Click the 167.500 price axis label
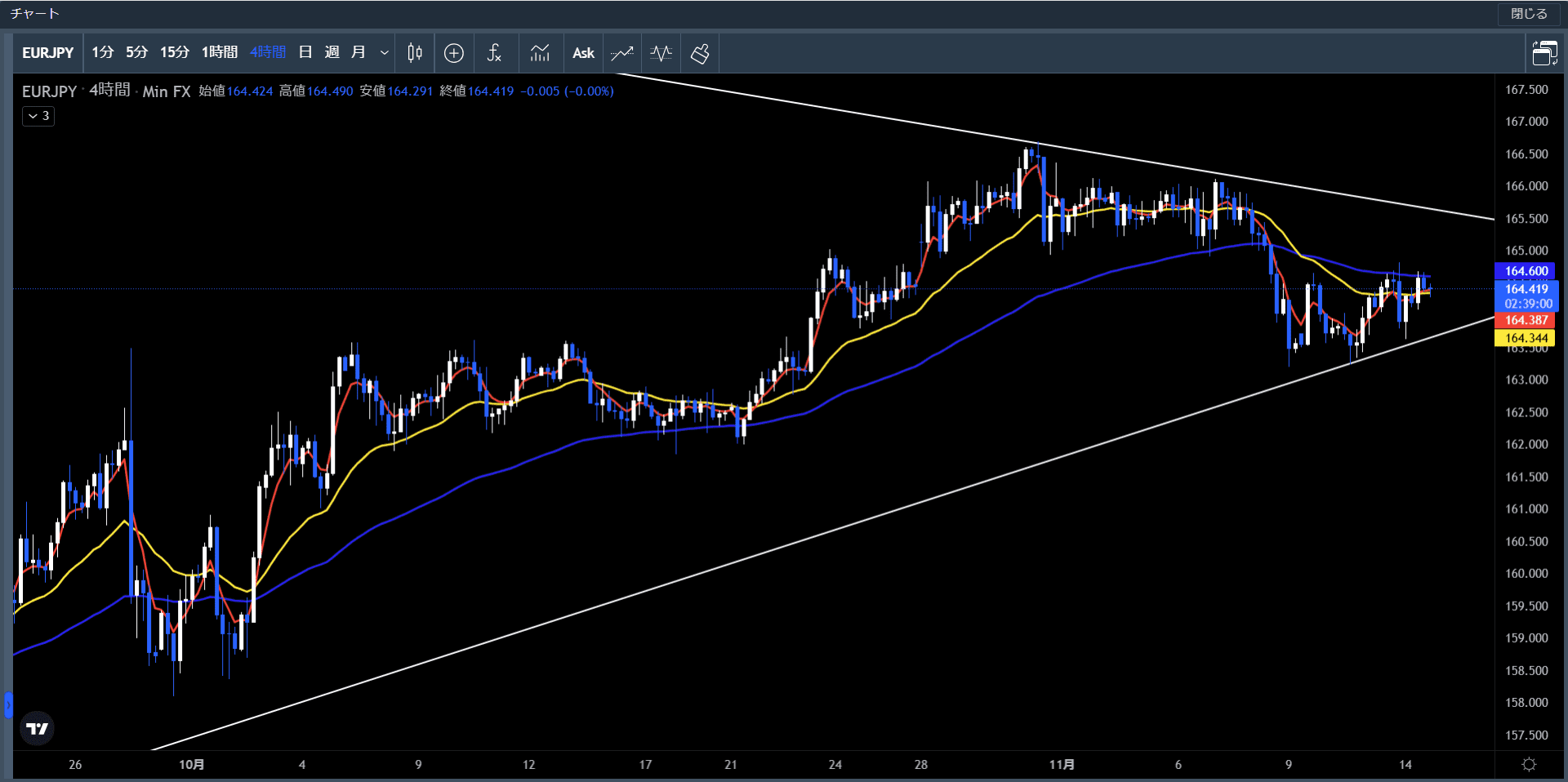This screenshot has width=1568, height=782. (1526, 90)
